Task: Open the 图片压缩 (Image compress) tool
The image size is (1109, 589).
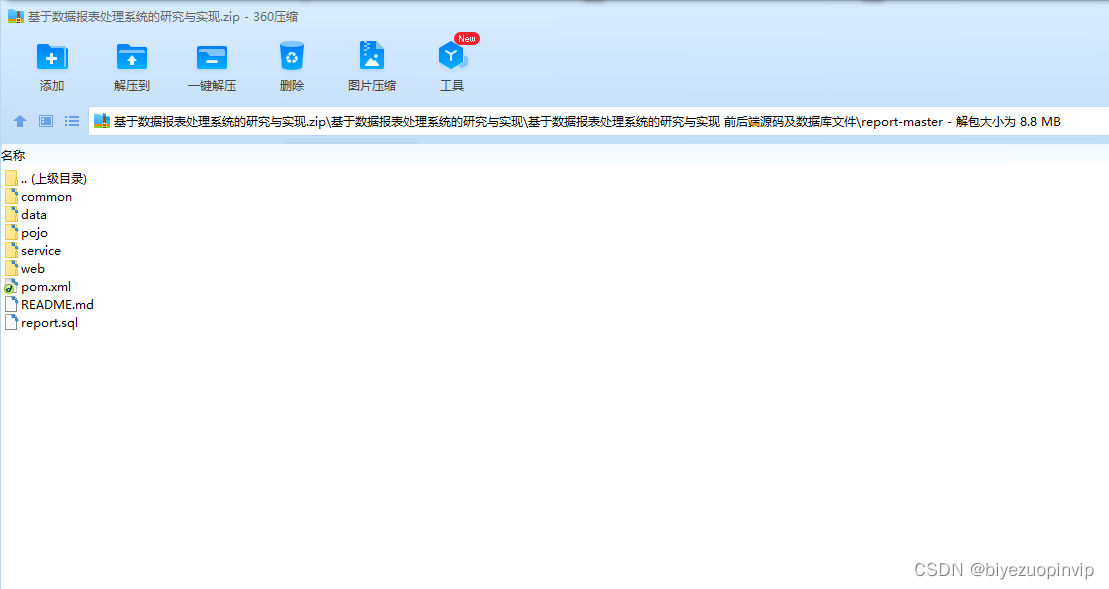Action: 372,57
